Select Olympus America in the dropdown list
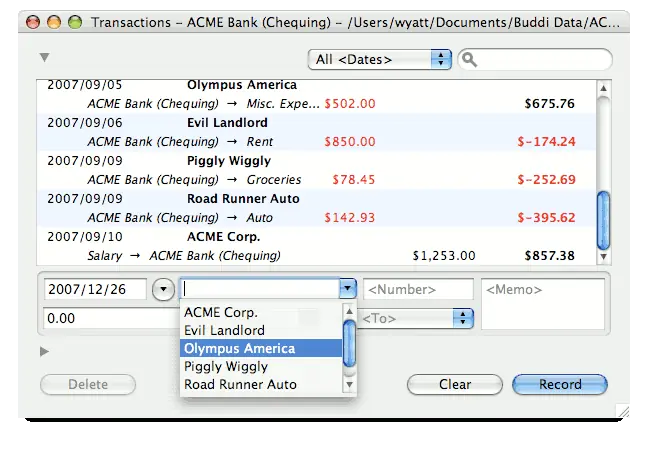This screenshot has width=661, height=452. point(261,348)
